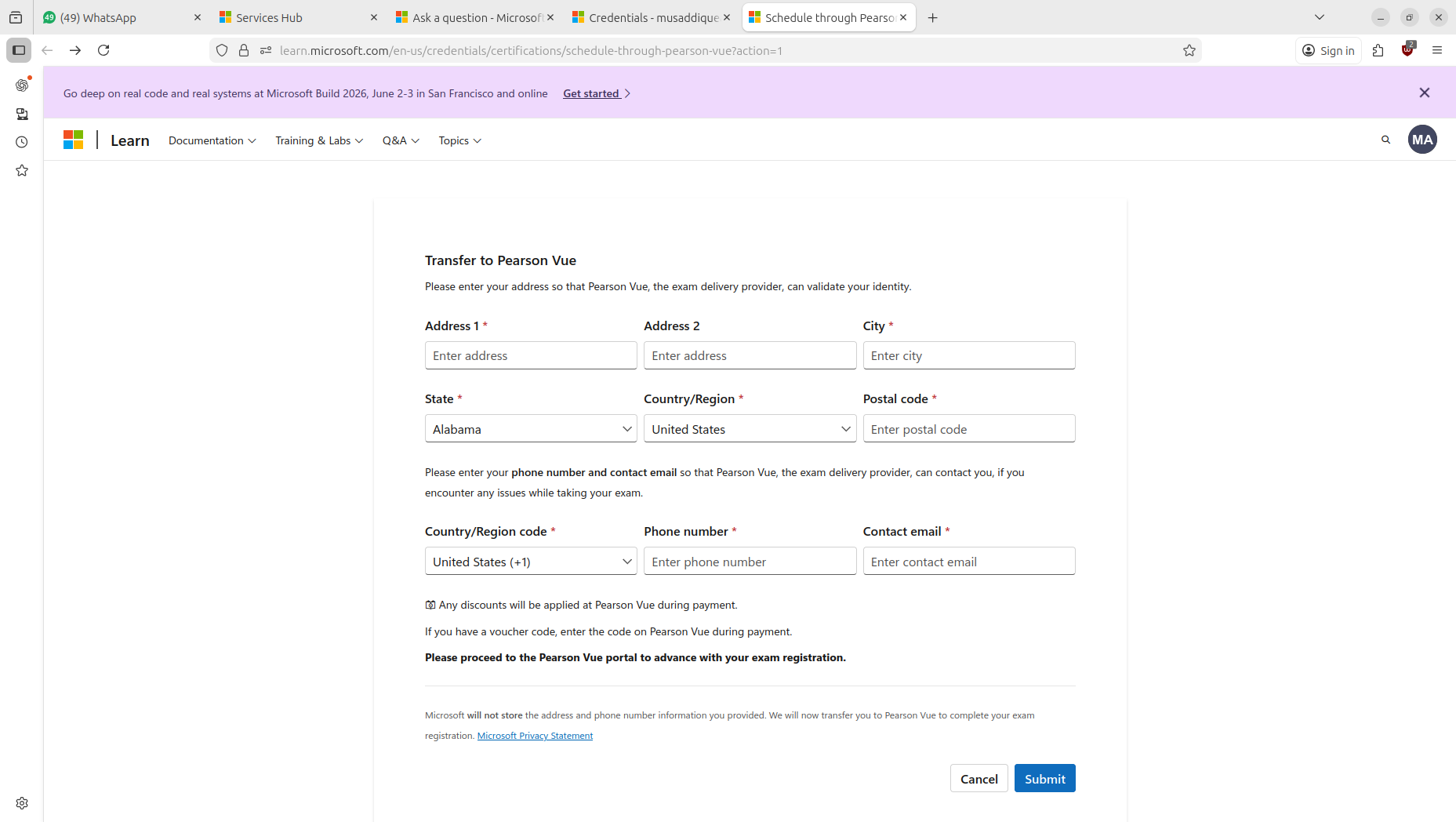Dismiss the Microsoft Build banner
Image resolution: width=1456 pixels, height=822 pixels.
(1425, 93)
